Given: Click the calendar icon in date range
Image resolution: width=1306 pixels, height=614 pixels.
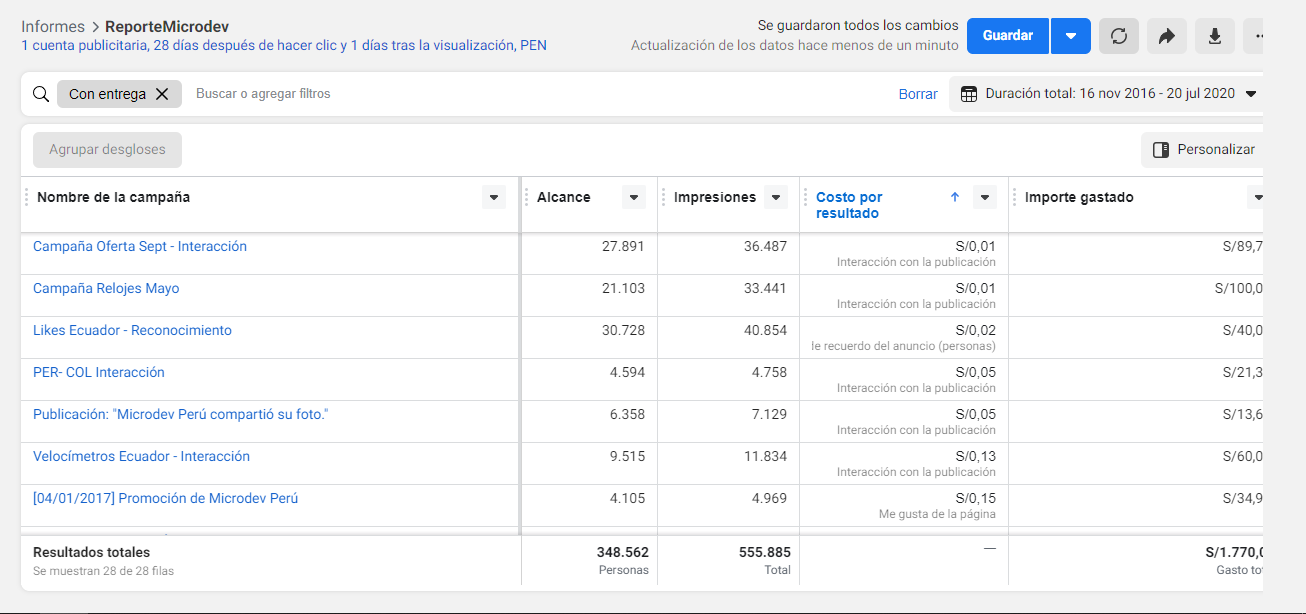Looking at the screenshot, I should 968,94.
